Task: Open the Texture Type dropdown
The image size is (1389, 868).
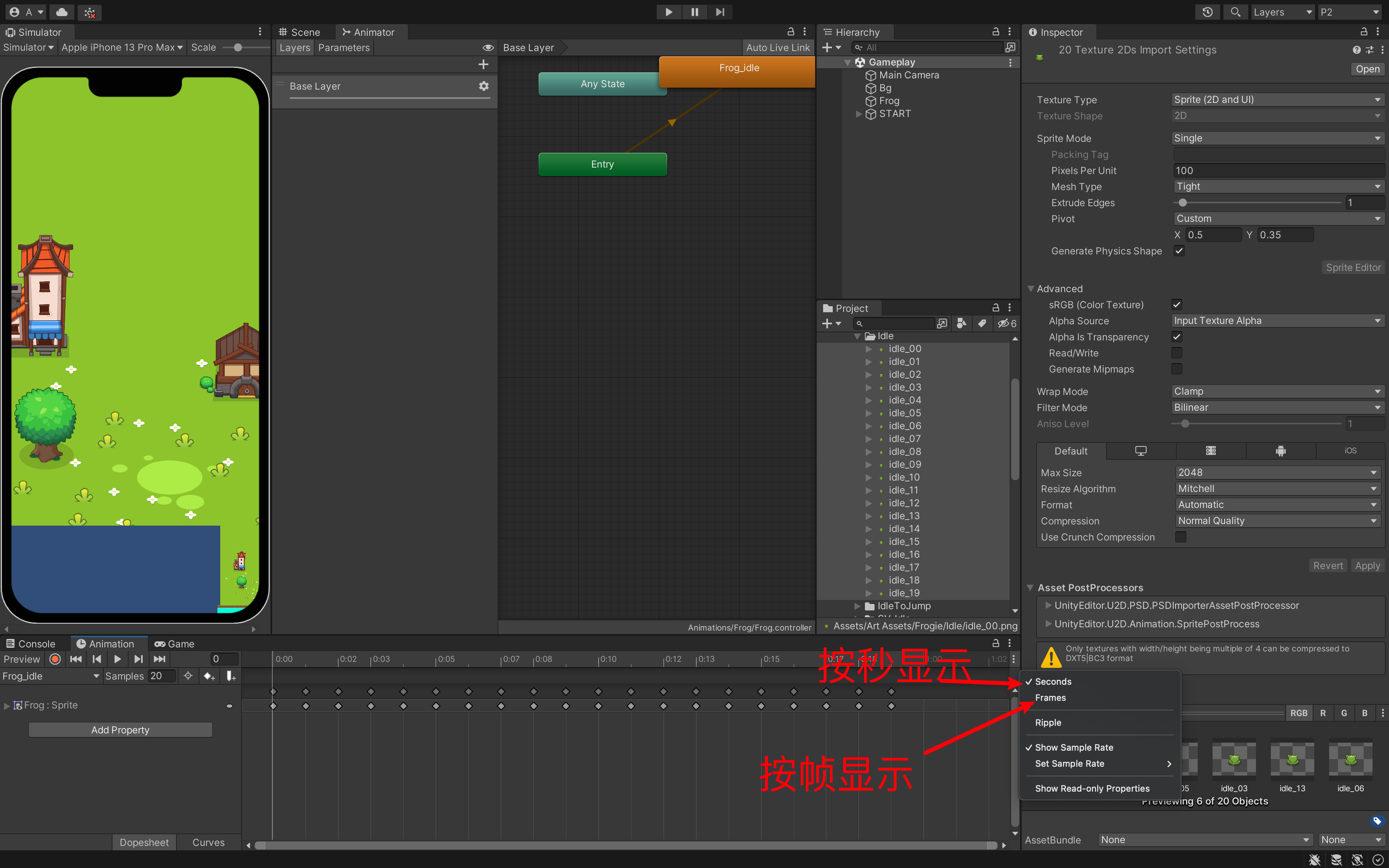Action: pyautogui.click(x=1278, y=99)
